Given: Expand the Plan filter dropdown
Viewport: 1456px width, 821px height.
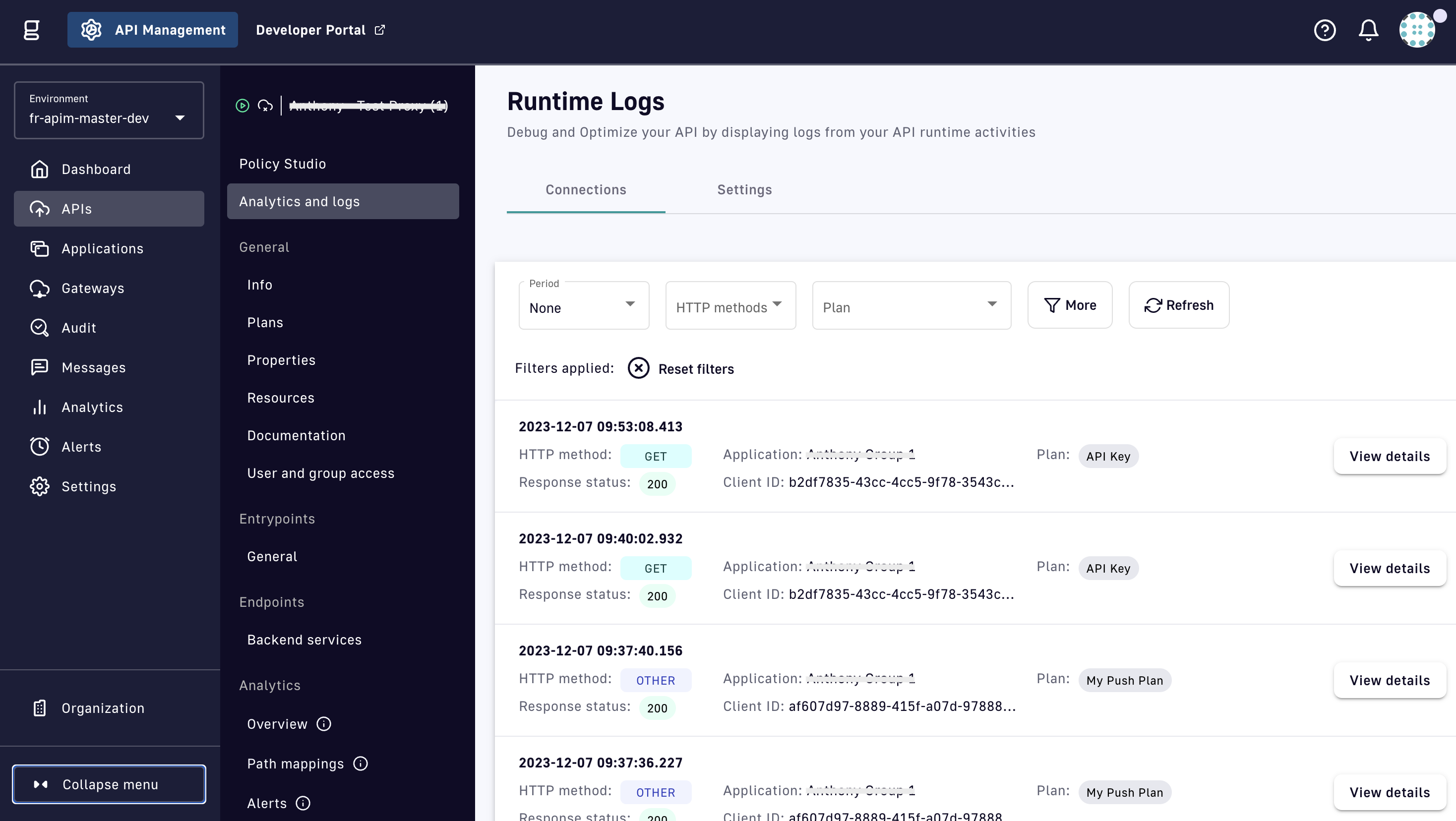Looking at the screenshot, I should 911,306.
